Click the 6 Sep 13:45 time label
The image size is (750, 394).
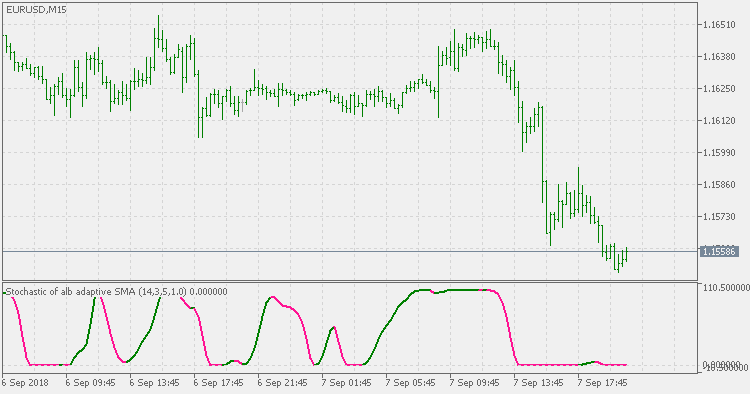pos(154,383)
